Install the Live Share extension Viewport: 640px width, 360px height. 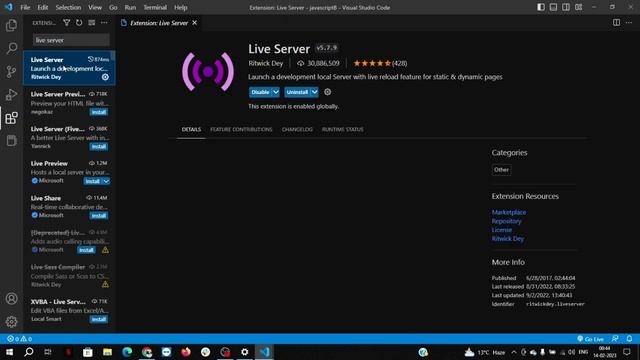(x=99, y=216)
